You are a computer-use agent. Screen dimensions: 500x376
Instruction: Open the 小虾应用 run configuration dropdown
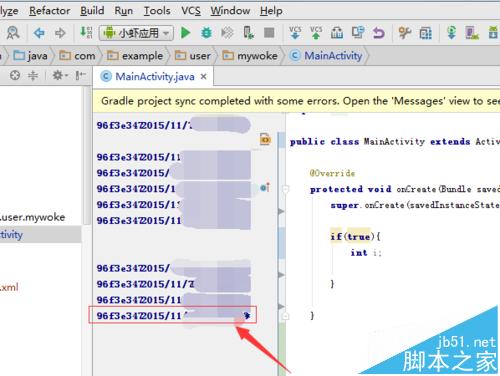tap(136, 33)
